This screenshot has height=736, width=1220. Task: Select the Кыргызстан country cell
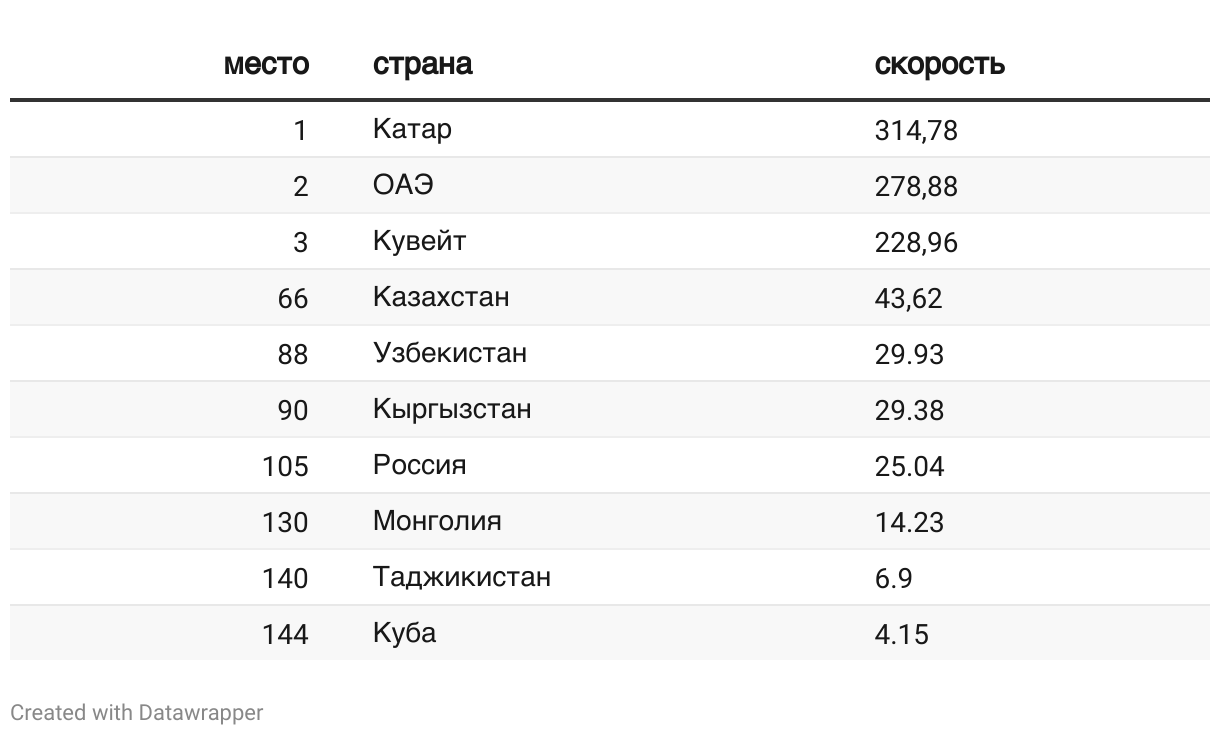[452, 409]
